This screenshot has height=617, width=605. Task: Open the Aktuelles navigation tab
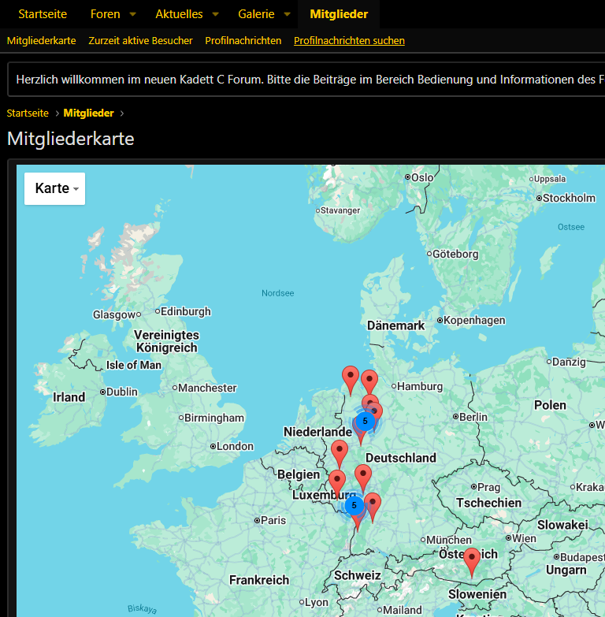(x=179, y=14)
